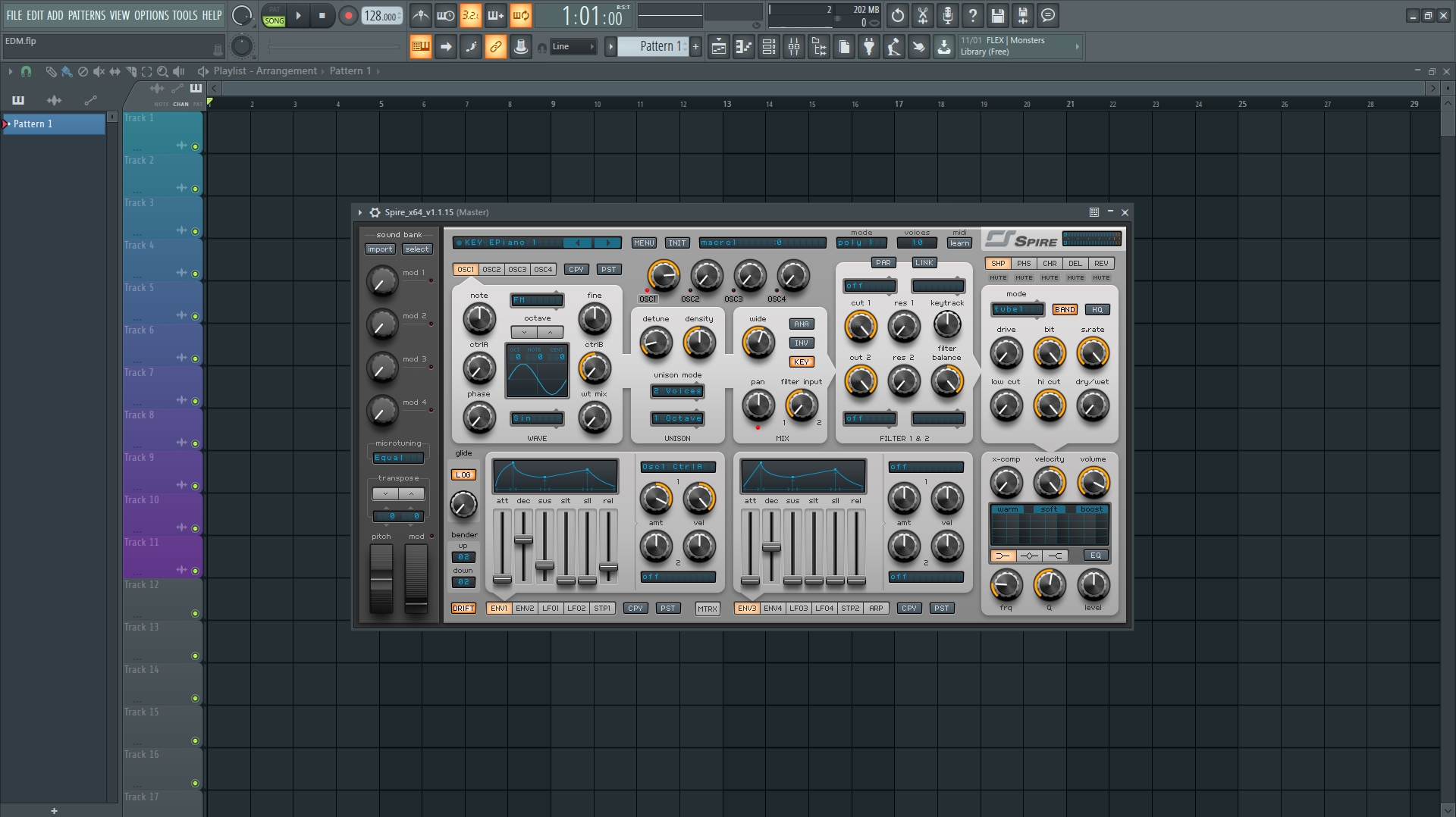Open the plugin picker plug icon

tap(868, 47)
